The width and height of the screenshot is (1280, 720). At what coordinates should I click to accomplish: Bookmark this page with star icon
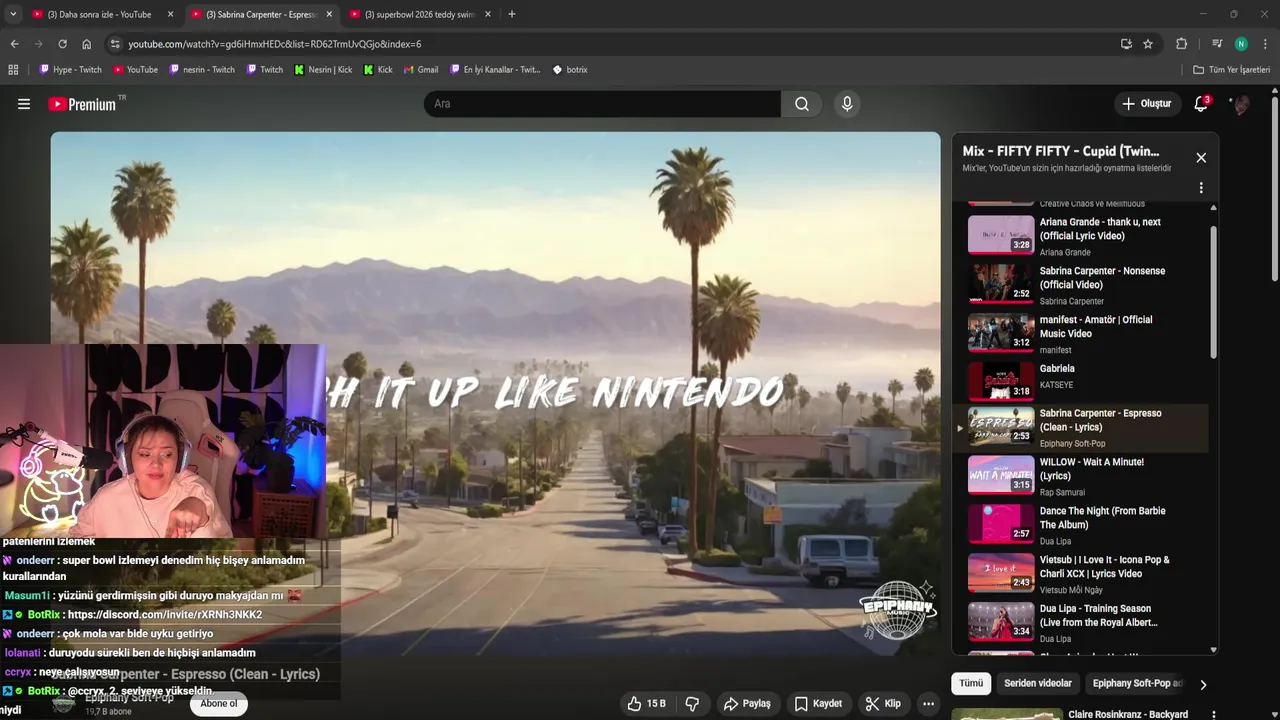pyautogui.click(x=1148, y=44)
